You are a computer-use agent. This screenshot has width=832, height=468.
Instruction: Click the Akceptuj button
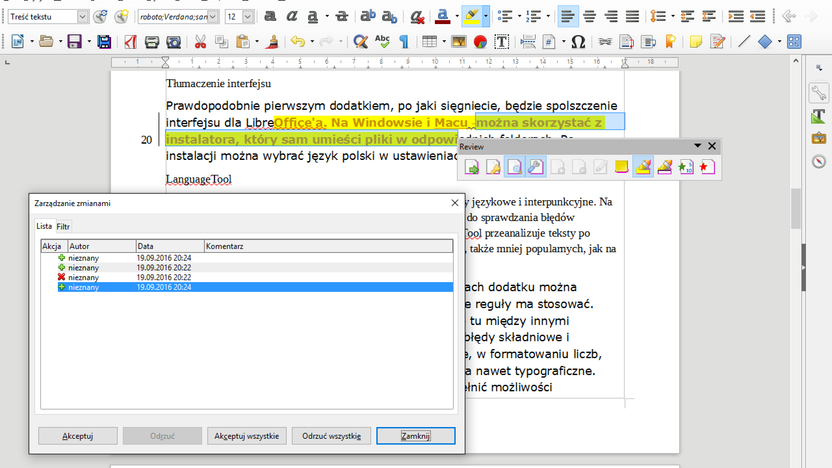pos(77,436)
